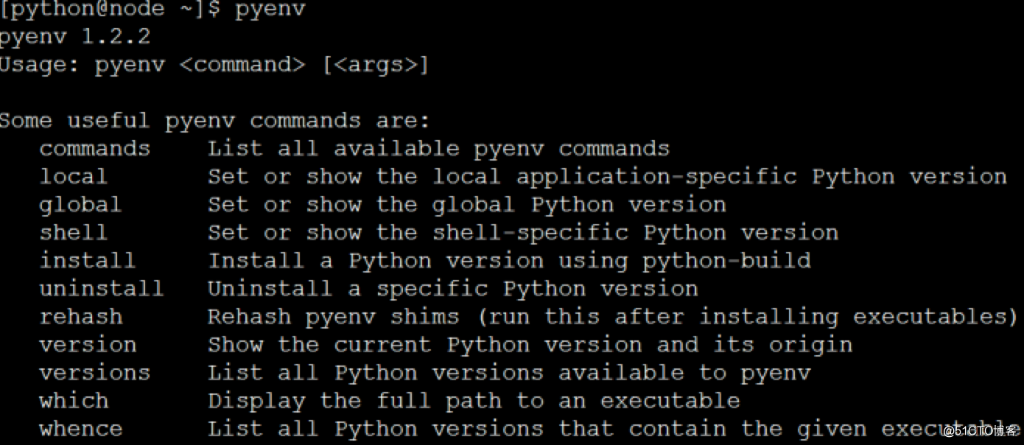Click the shell prompt '[python@node ~]$'
1024x445 pixels.
(110, 10)
